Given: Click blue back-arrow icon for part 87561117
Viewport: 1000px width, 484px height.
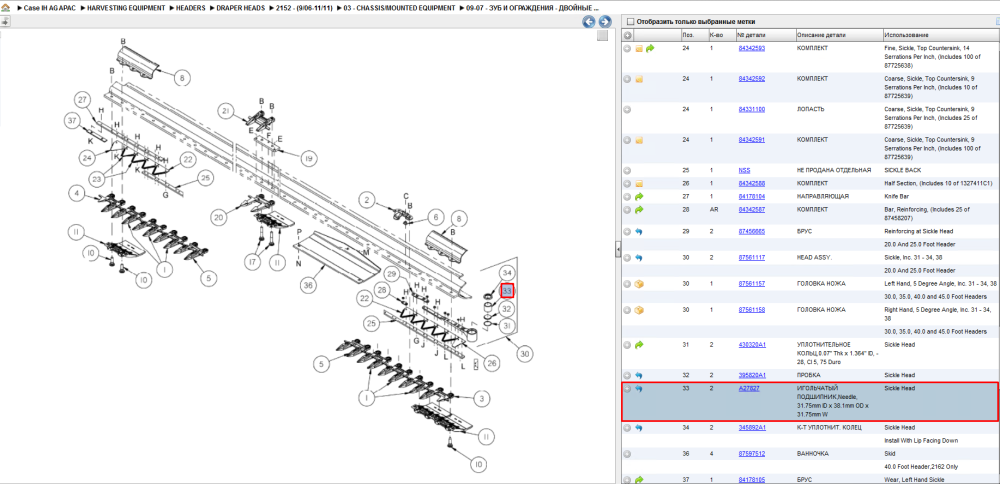Looking at the screenshot, I should coord(639,258).
